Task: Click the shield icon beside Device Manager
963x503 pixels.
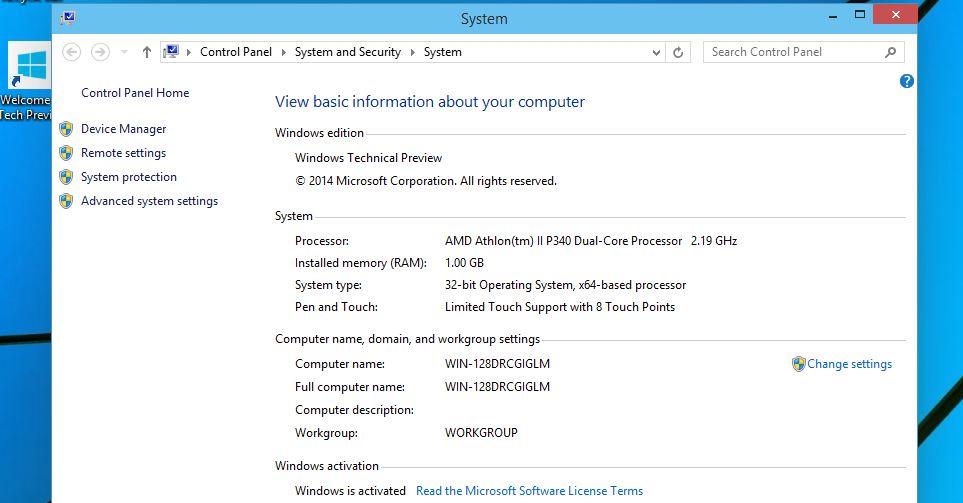Action: point(66,129)
